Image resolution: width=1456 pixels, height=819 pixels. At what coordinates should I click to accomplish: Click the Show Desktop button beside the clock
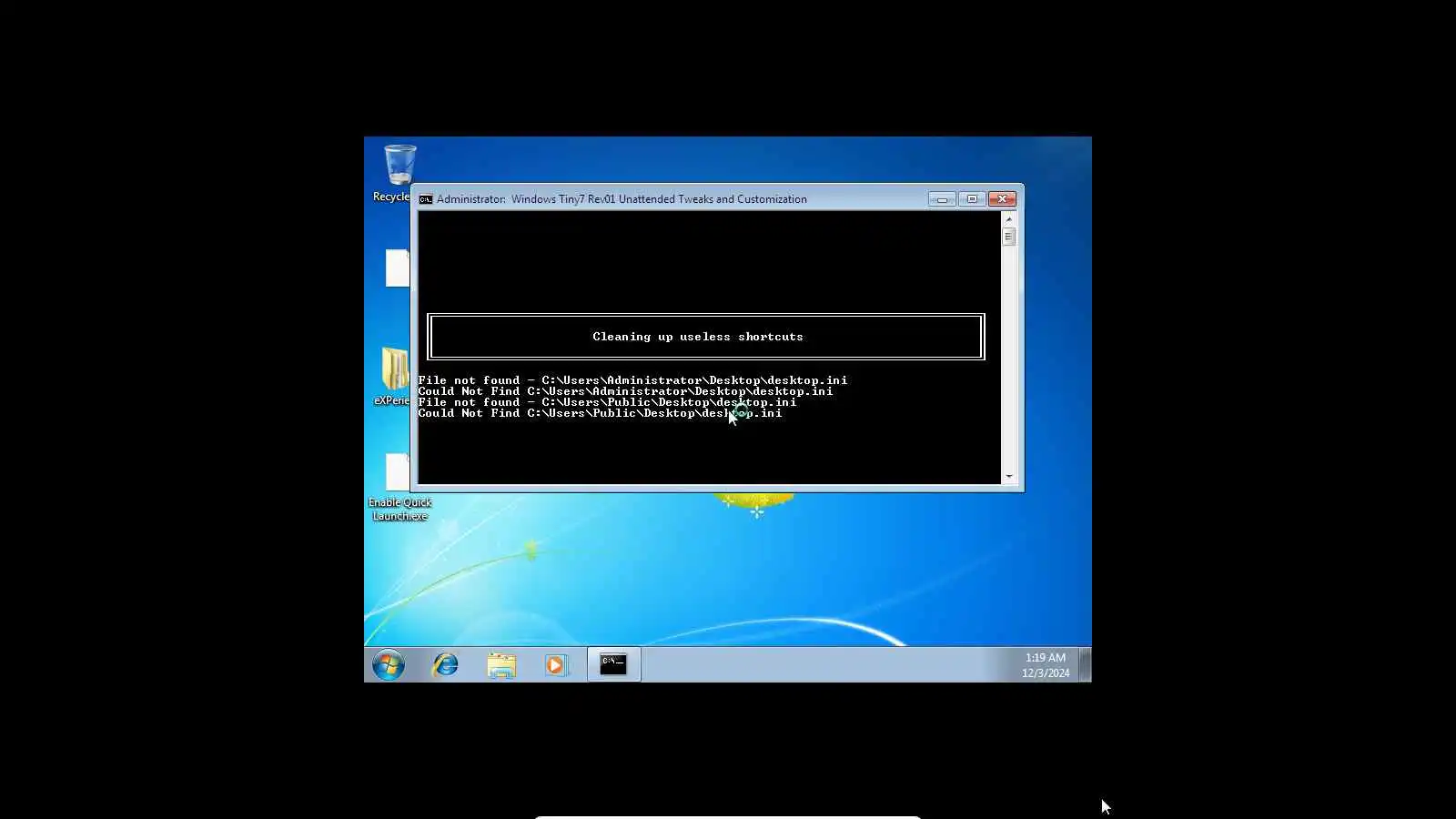point(1085,665)
